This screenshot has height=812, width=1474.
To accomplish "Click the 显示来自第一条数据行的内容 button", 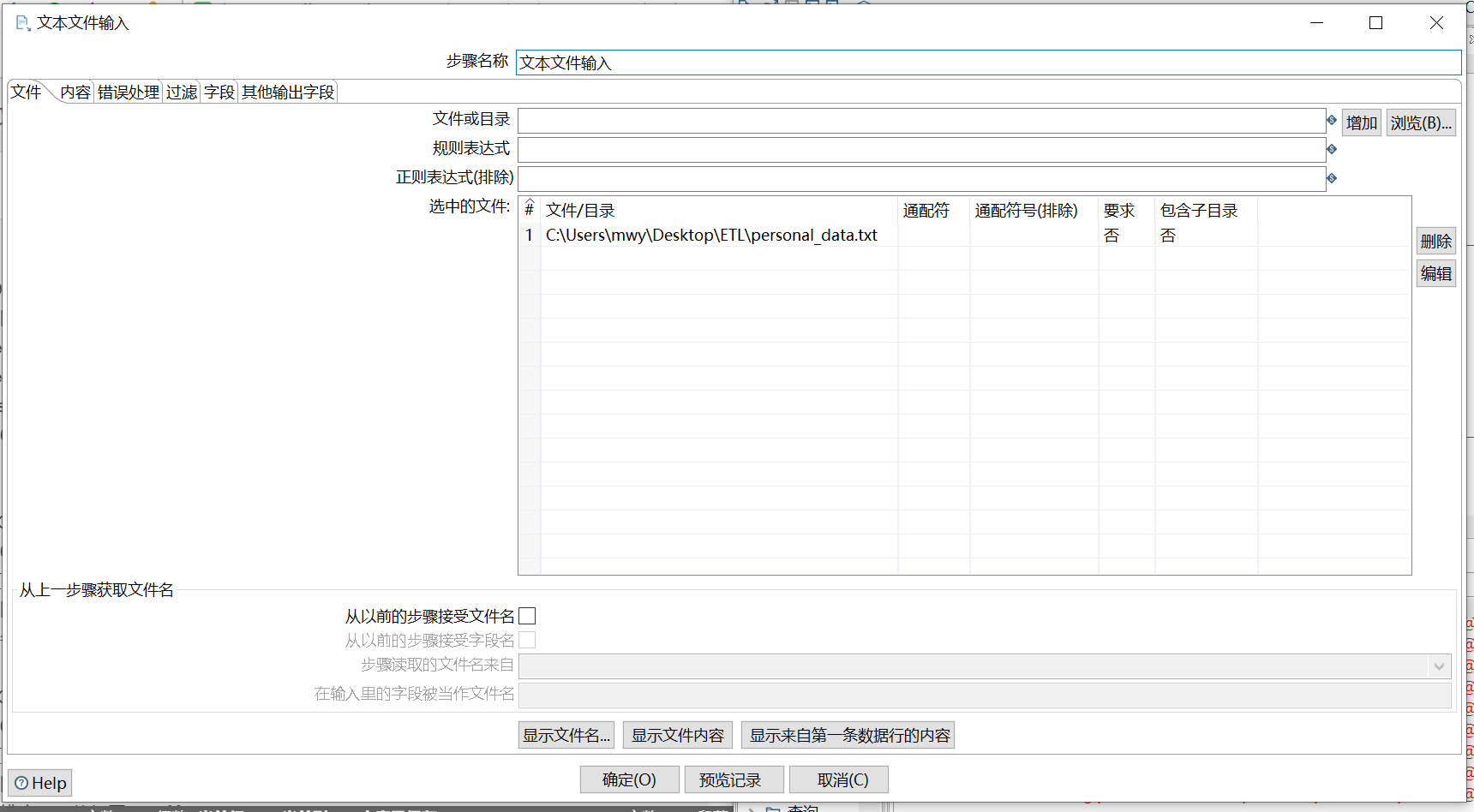I will click(848, 735).
